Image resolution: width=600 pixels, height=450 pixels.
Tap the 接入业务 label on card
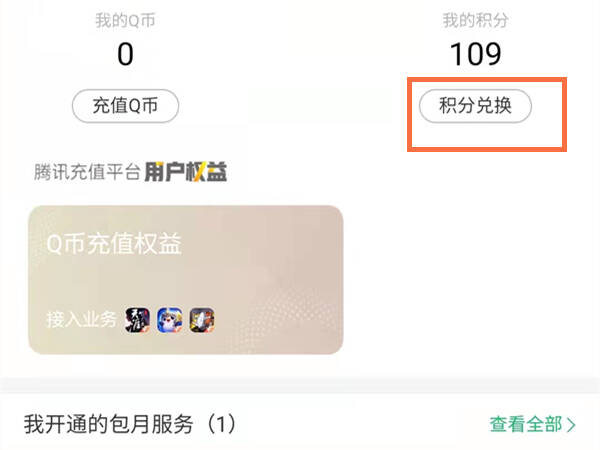pyautogui.click(x=81, y=320)
